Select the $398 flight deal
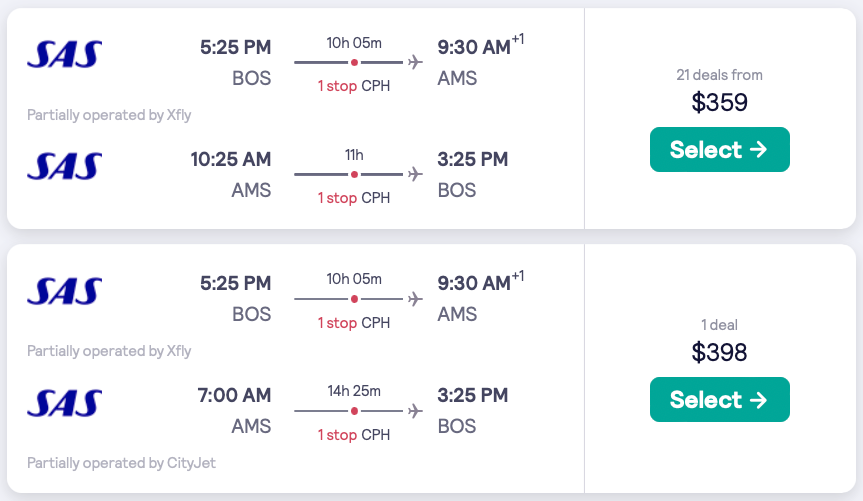This screenshot has width=863, height=501. (719, 400)
